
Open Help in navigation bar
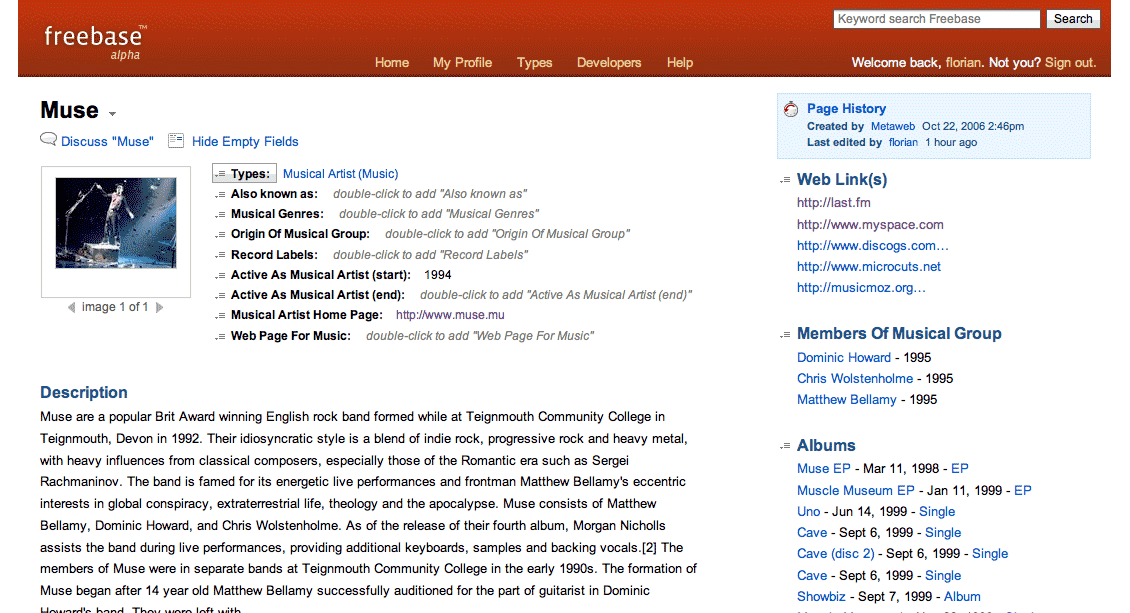point(680,63)
